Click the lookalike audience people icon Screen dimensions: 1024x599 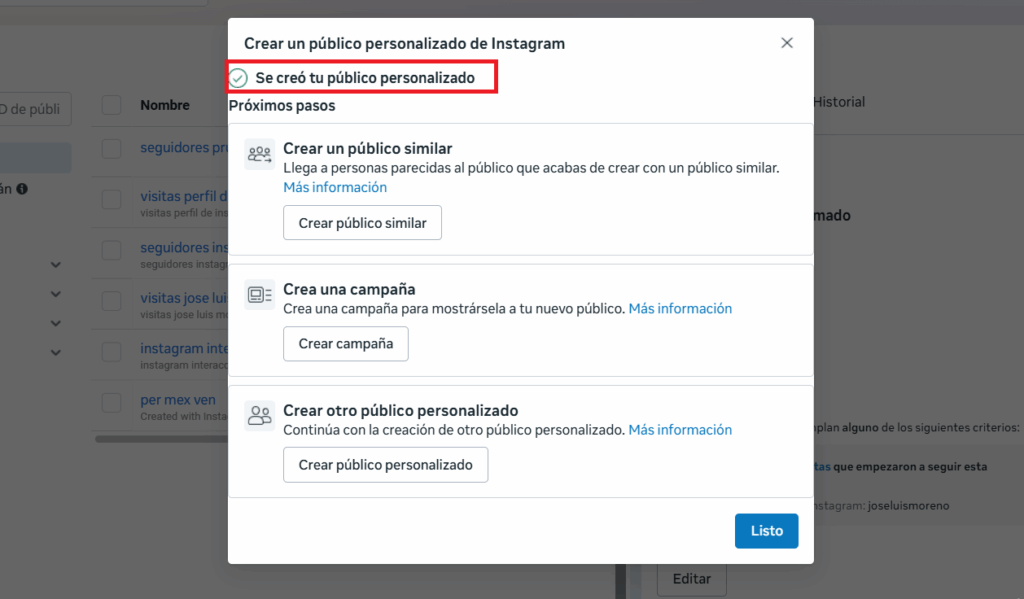pos(259,154)
